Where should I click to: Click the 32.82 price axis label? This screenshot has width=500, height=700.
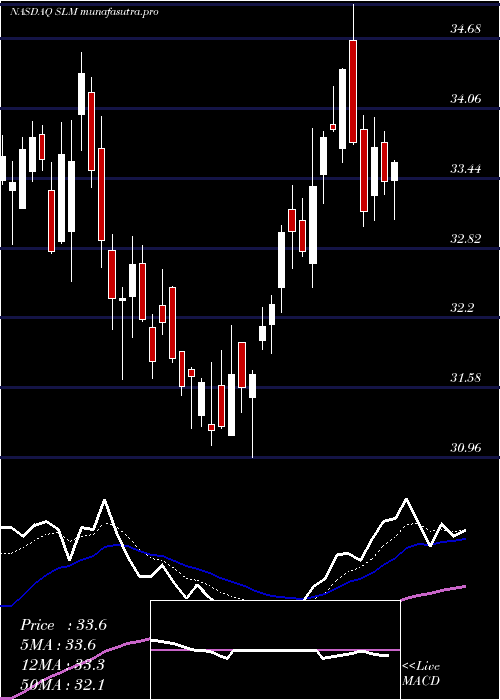tap(466, 238)
